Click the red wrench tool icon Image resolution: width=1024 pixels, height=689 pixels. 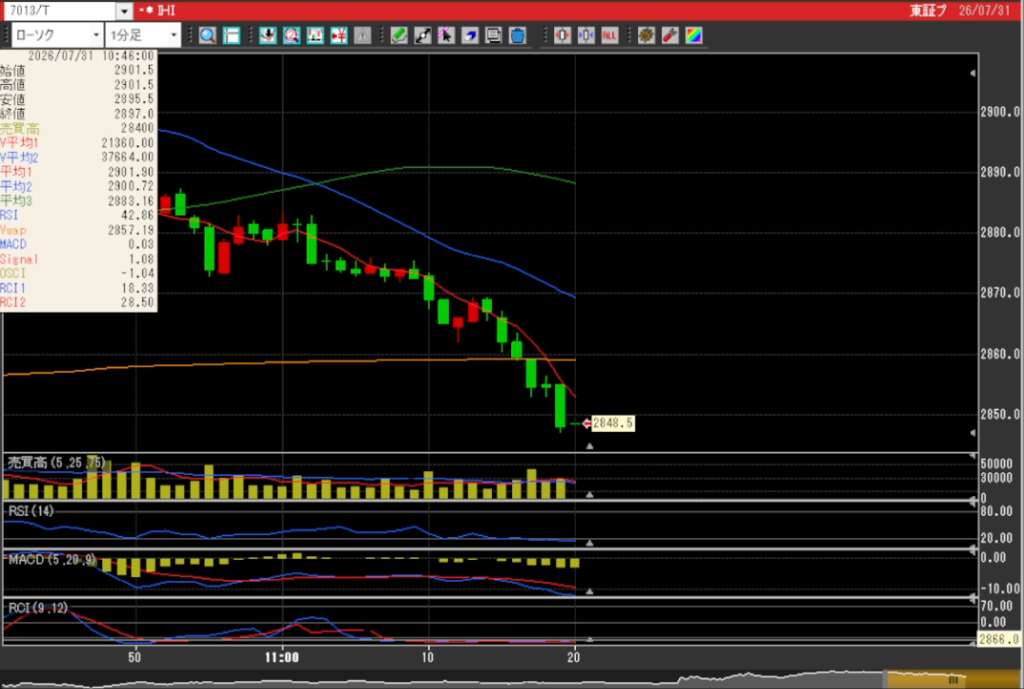[670, 35]
